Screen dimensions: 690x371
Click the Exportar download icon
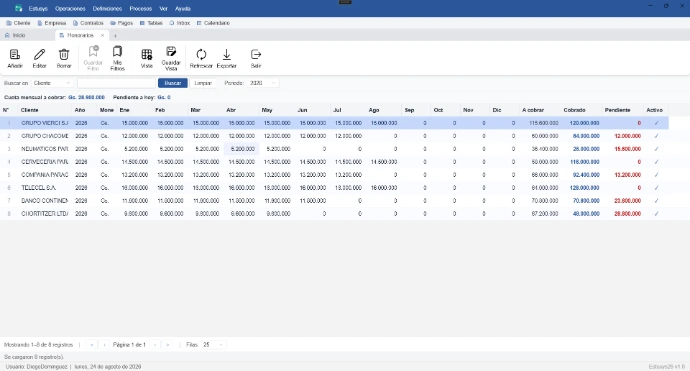[227, 55]
